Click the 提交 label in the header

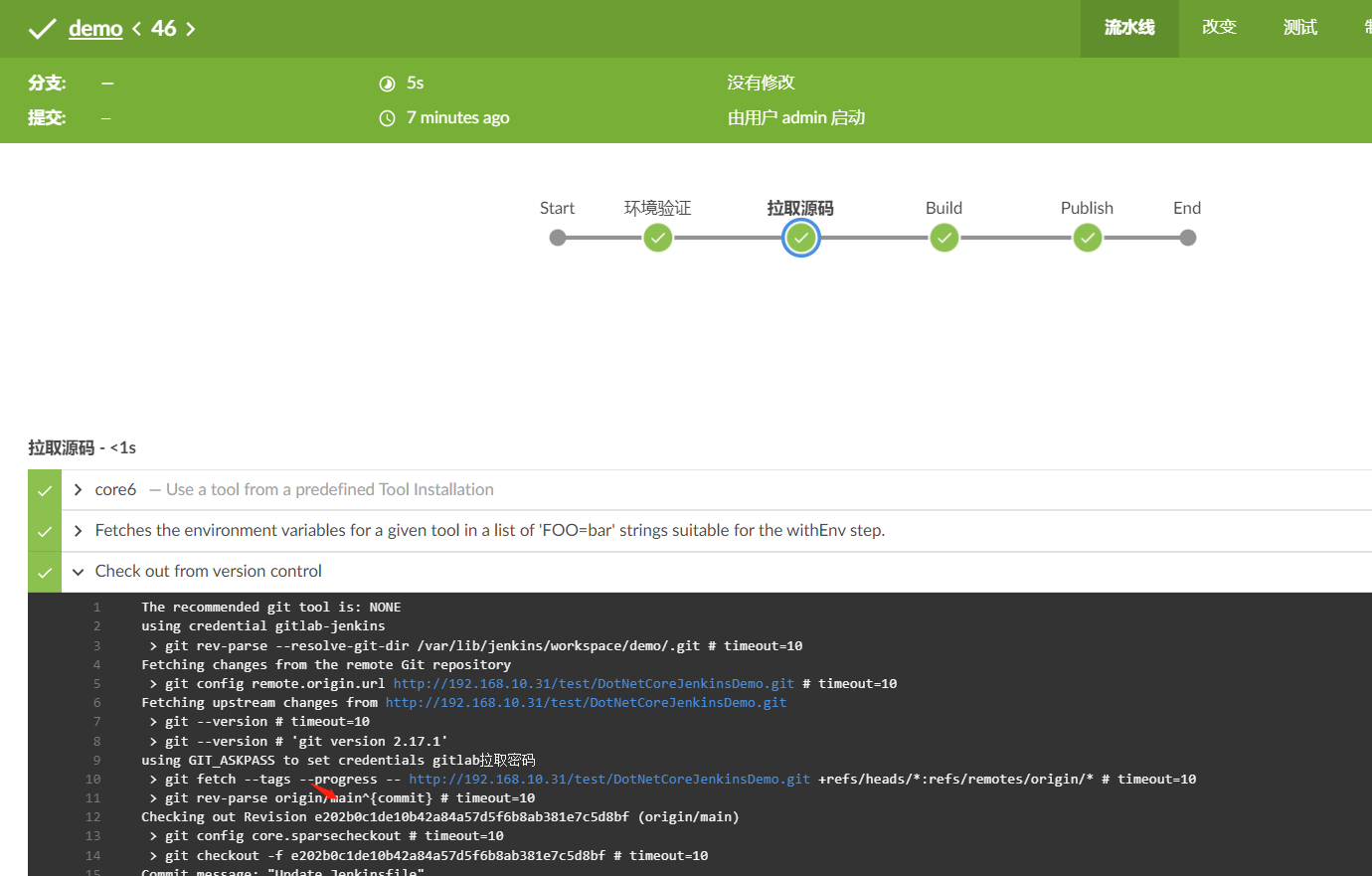[47, 118]
